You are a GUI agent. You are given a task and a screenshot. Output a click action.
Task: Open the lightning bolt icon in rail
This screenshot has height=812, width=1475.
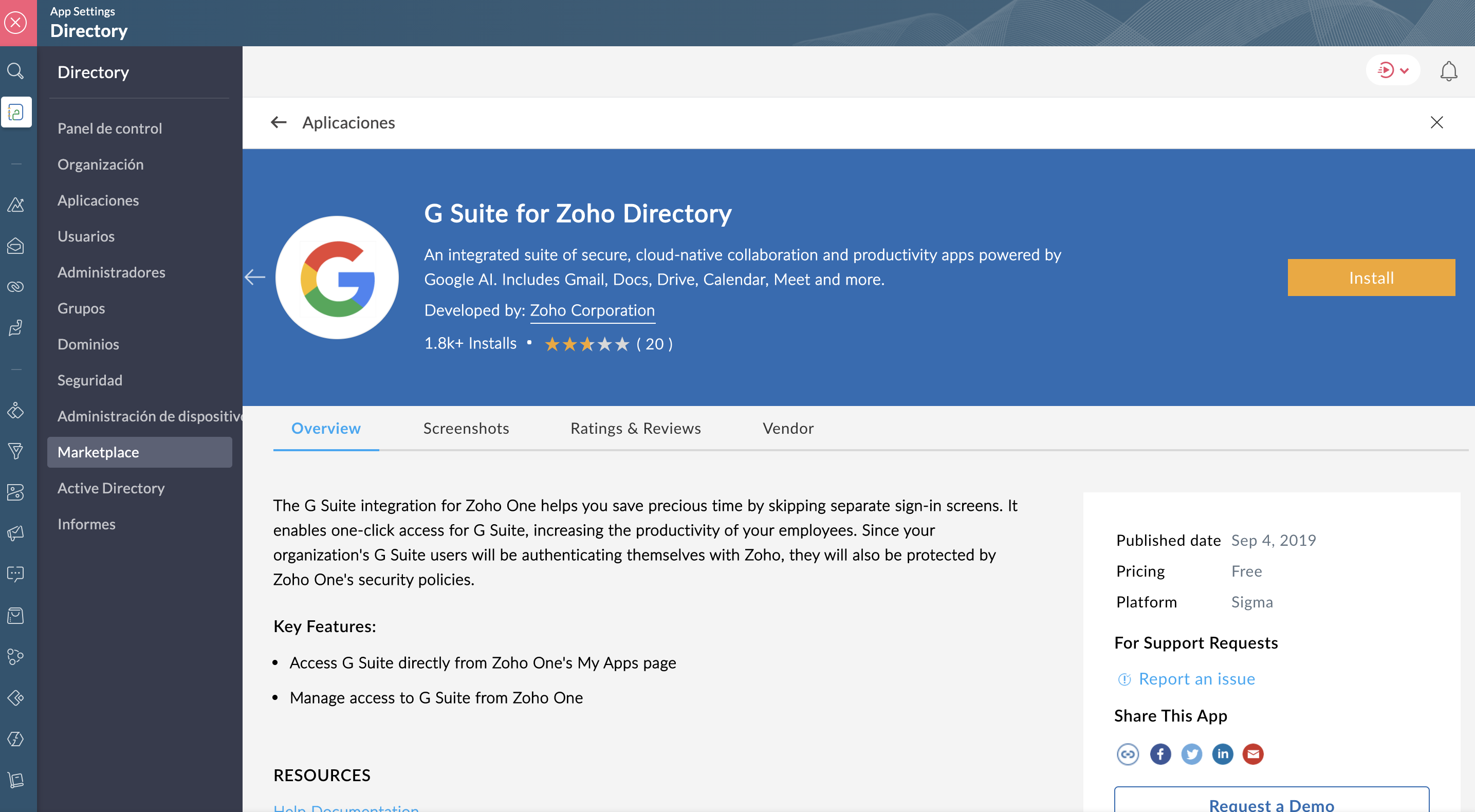(x=15, y=739)
